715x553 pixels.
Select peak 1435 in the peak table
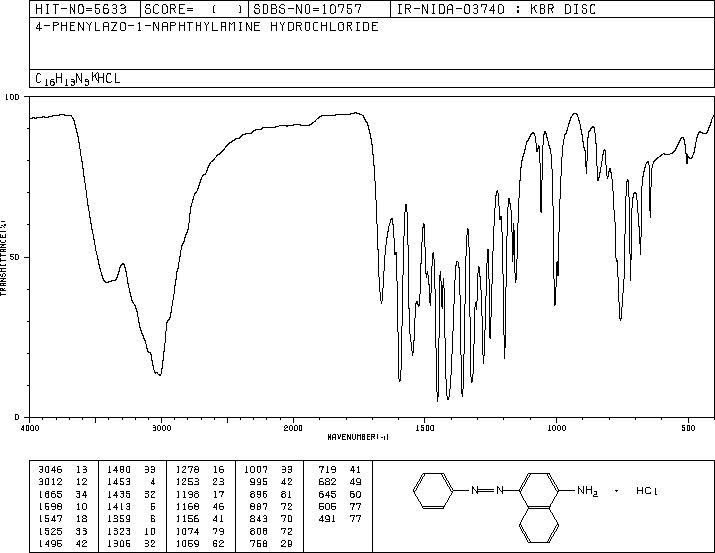[131, 494]
